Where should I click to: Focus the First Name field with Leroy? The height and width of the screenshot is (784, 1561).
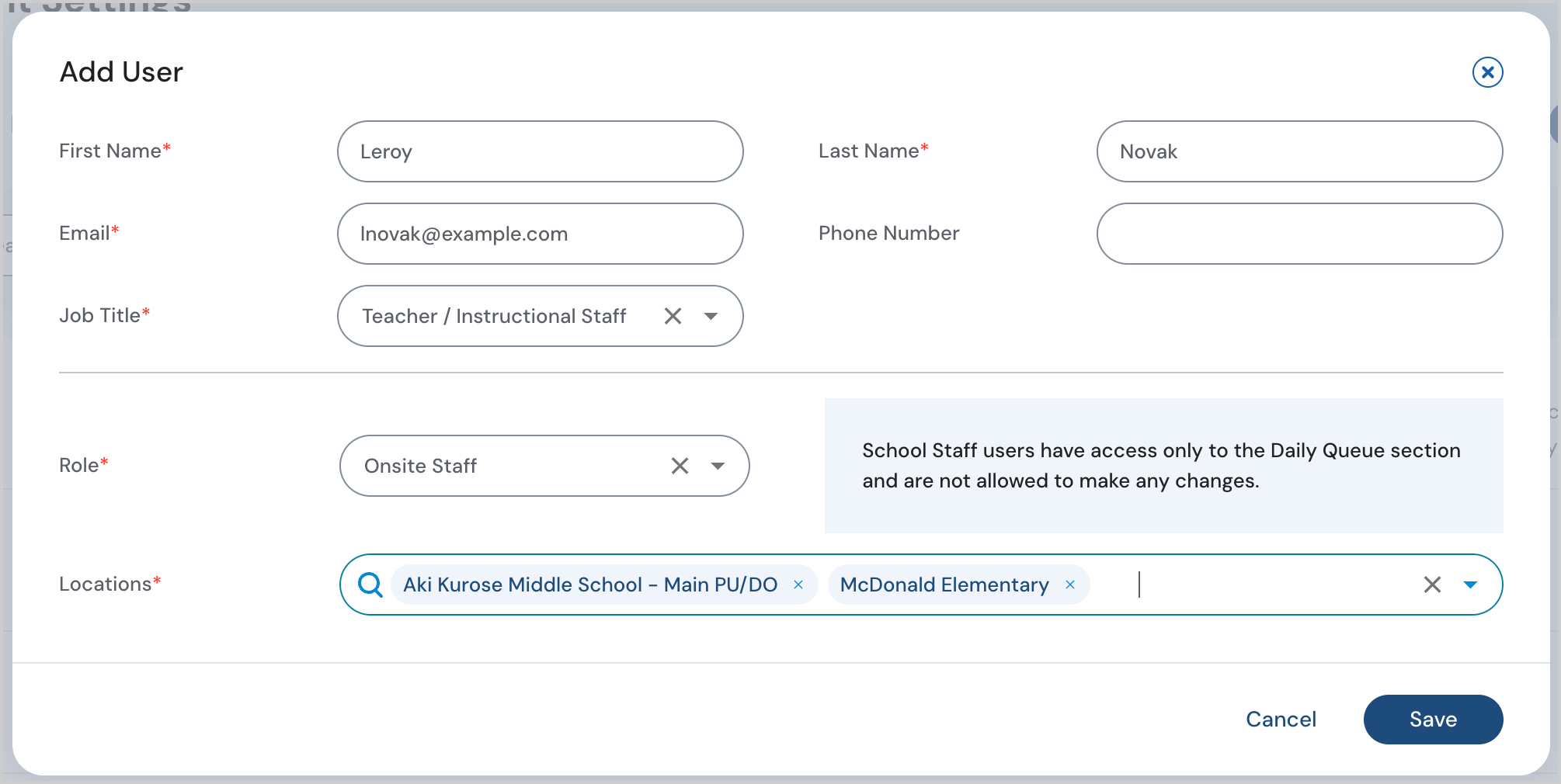point(541,151)
